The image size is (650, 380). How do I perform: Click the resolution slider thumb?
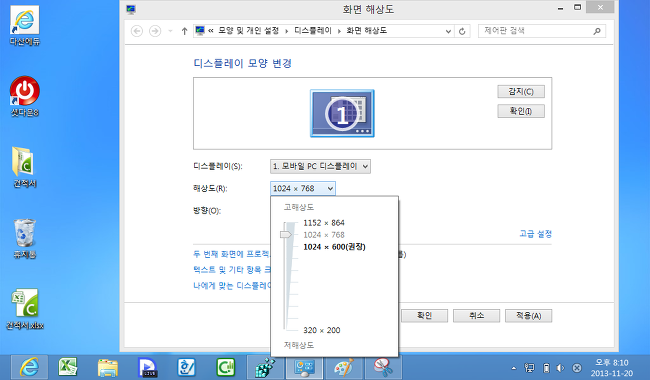(286, 235)
